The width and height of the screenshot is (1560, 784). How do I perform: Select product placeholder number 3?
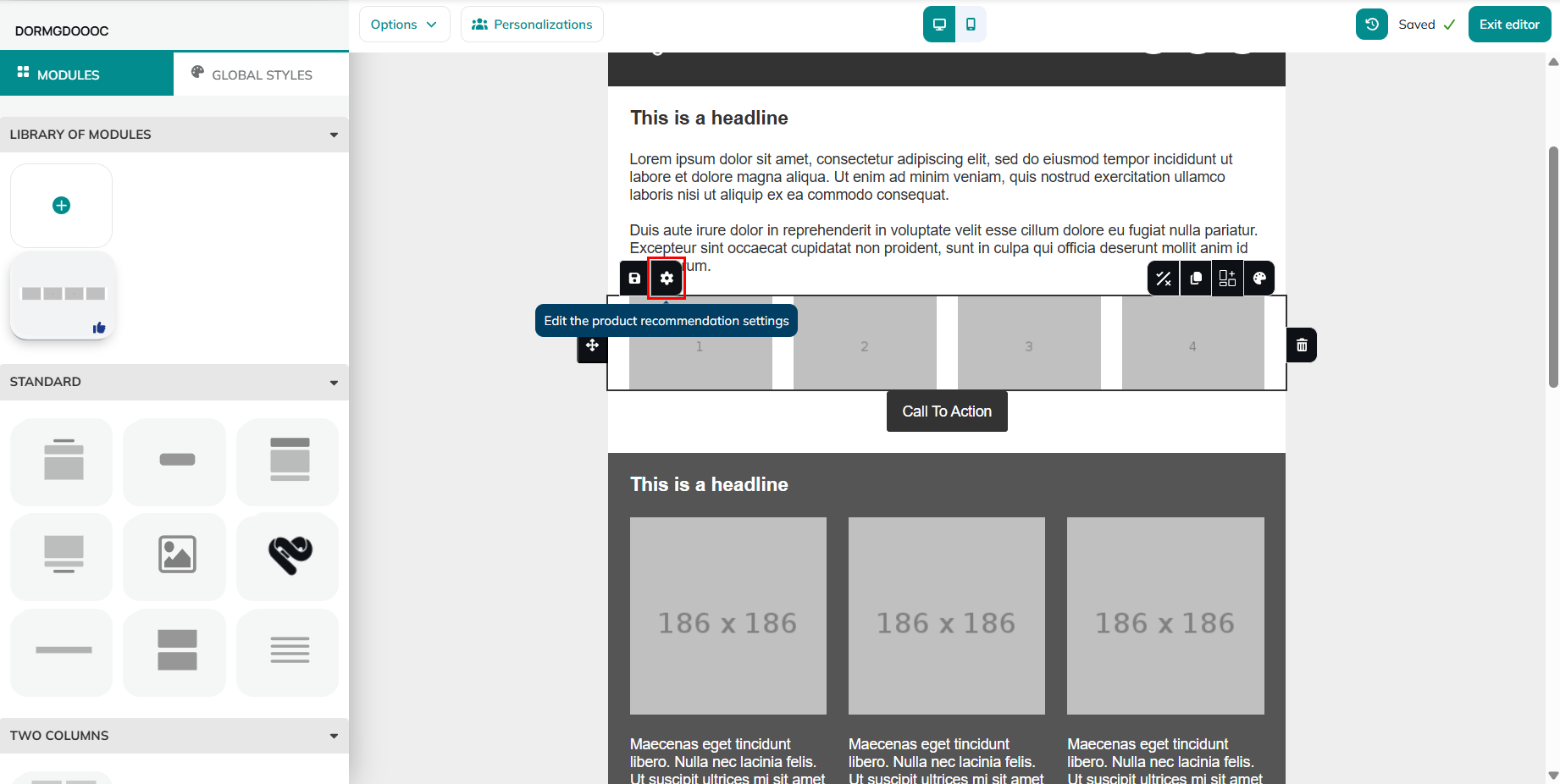pyautogui.click(x=1029, y=343)
